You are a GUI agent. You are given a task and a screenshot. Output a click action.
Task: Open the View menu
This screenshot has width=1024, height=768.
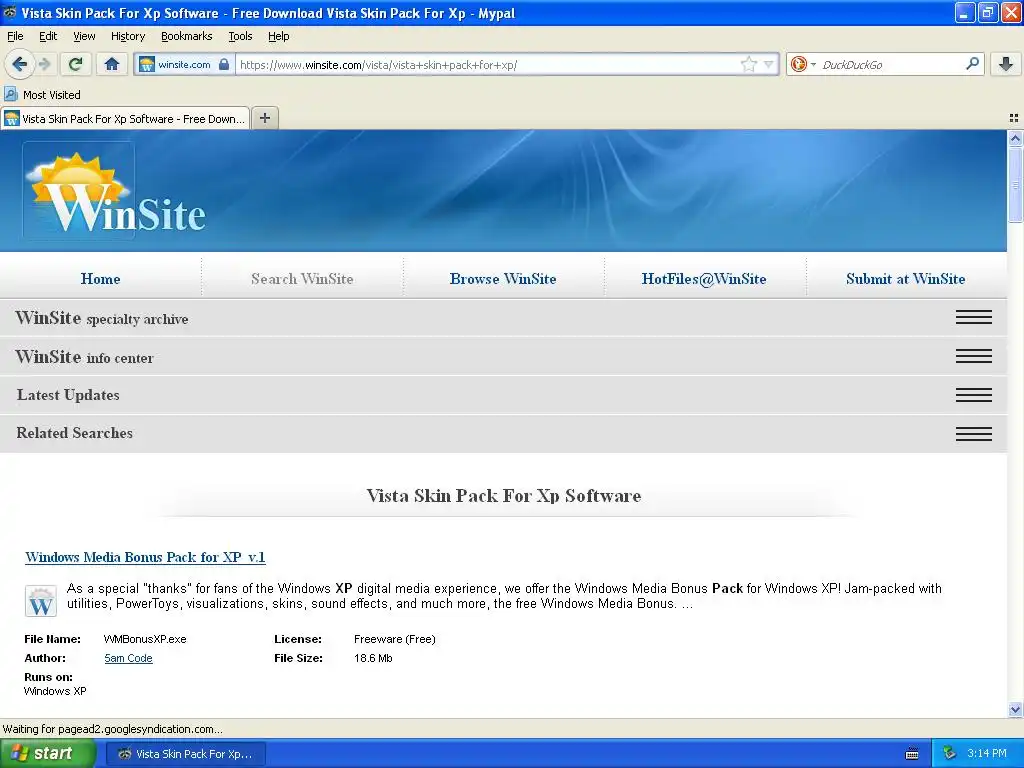click(x=84, y=36)
